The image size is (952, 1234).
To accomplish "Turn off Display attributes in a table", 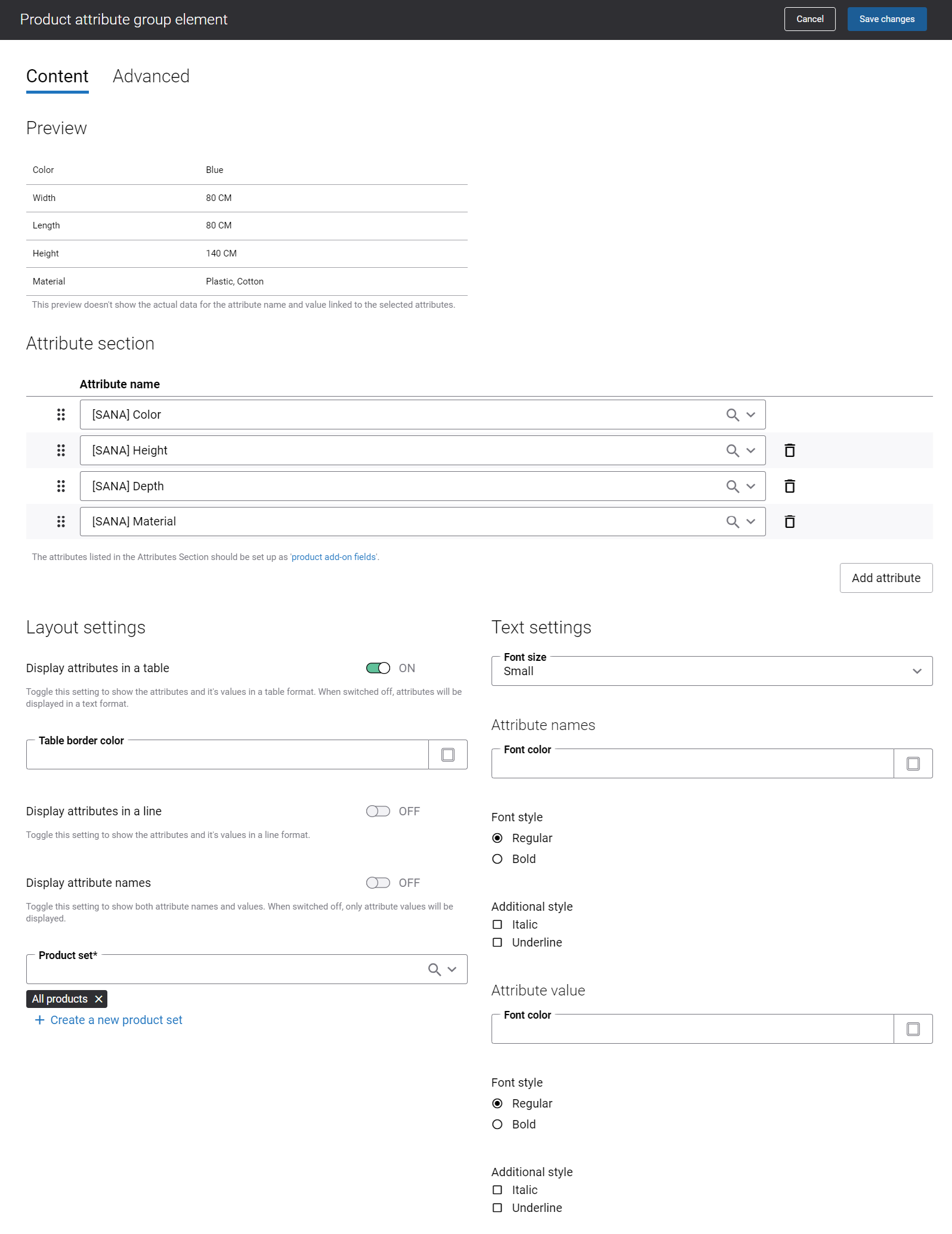I will [x=378, y=668].
